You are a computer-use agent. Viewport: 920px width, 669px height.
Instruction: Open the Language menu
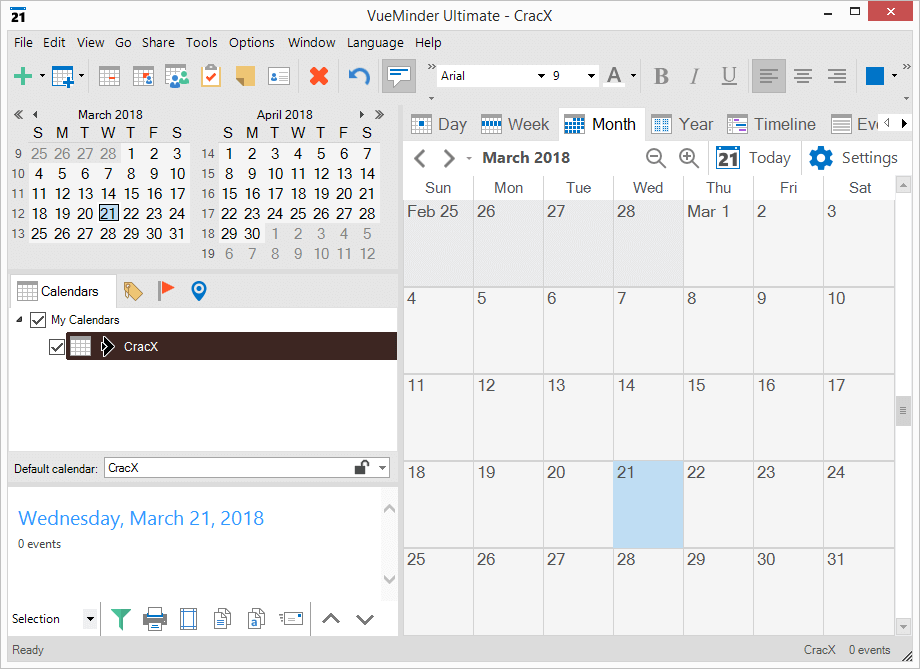coord(375,43)
